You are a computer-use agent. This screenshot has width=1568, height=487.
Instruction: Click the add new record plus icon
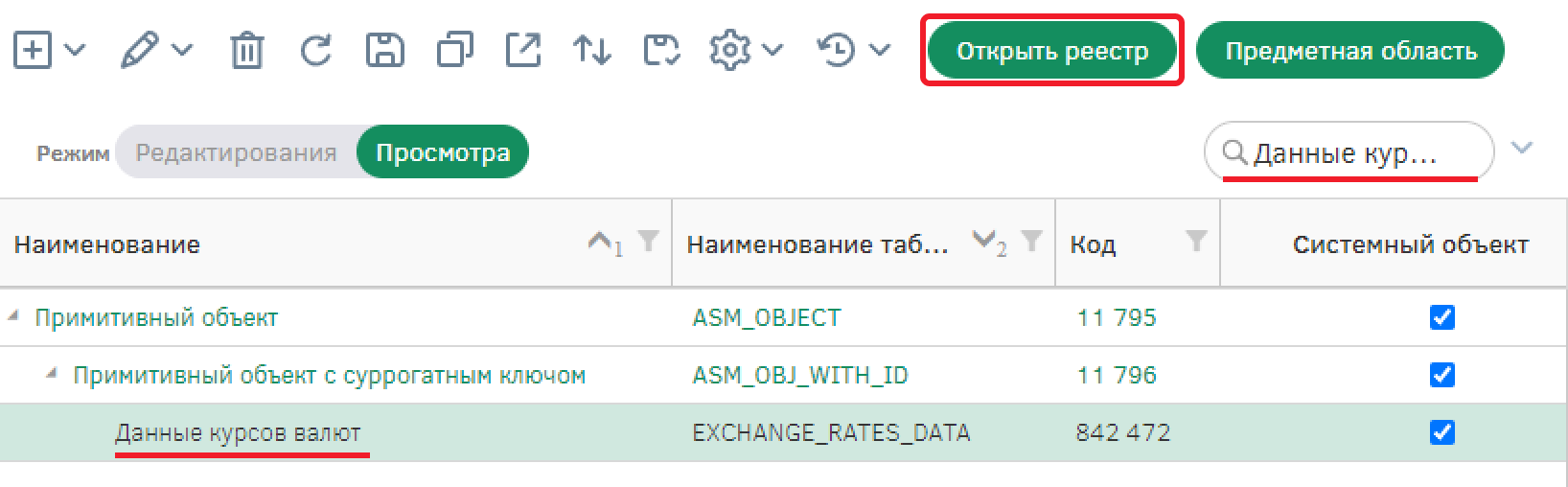click(x=33, y=50)
